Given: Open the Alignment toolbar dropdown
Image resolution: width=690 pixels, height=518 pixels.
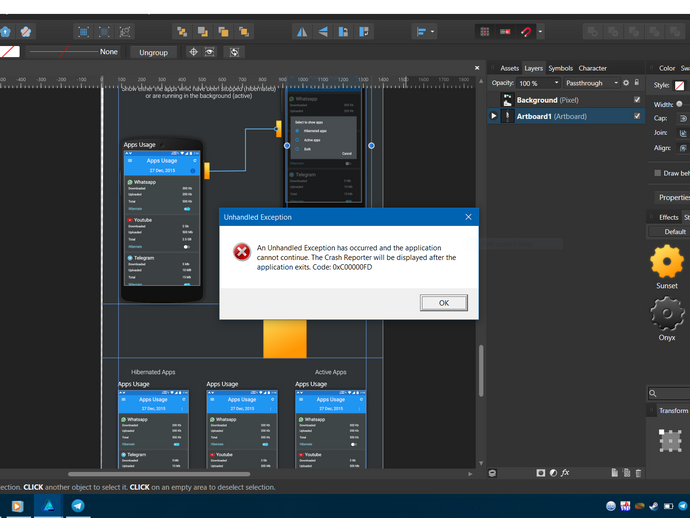Looking at the screenshot, I should click(x=425, y=32).
